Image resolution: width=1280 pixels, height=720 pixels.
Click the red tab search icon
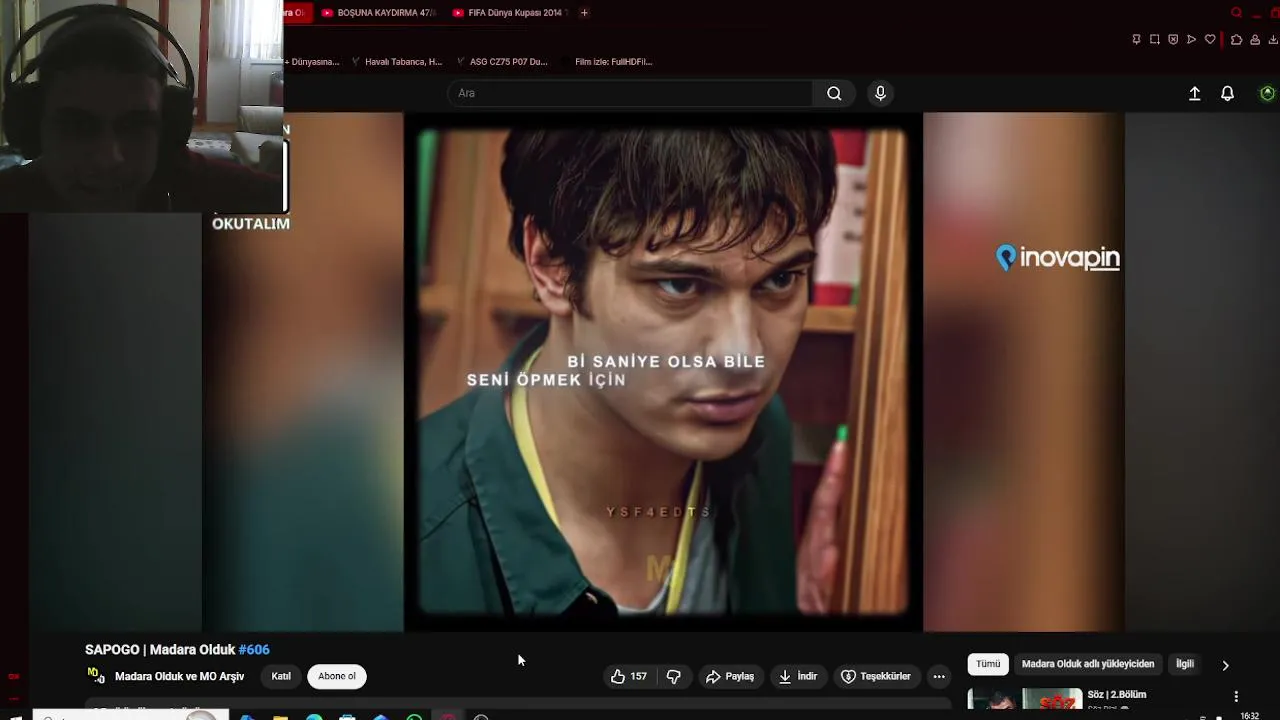coord(1236,13)
